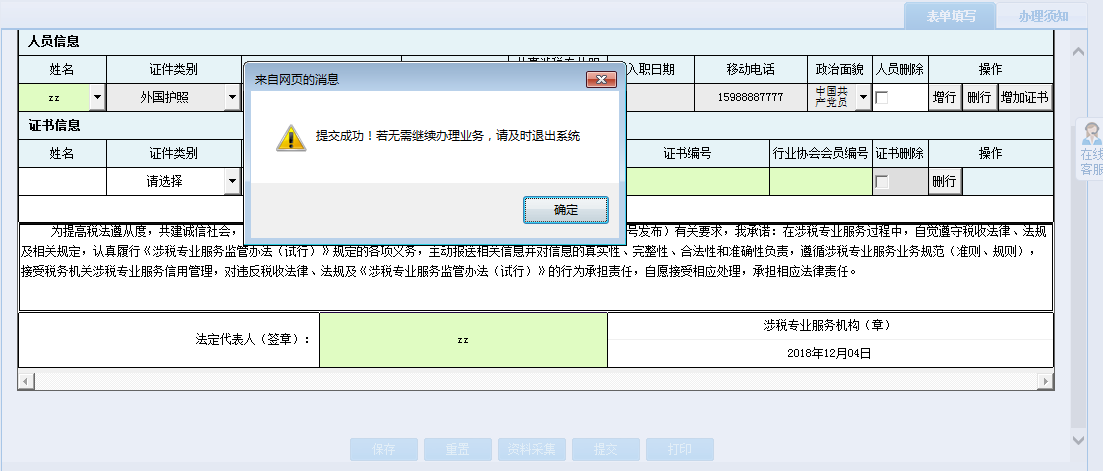Click the vertical scrollbar down arrow
This screenshot has width=1103, height=471.
1078,439
